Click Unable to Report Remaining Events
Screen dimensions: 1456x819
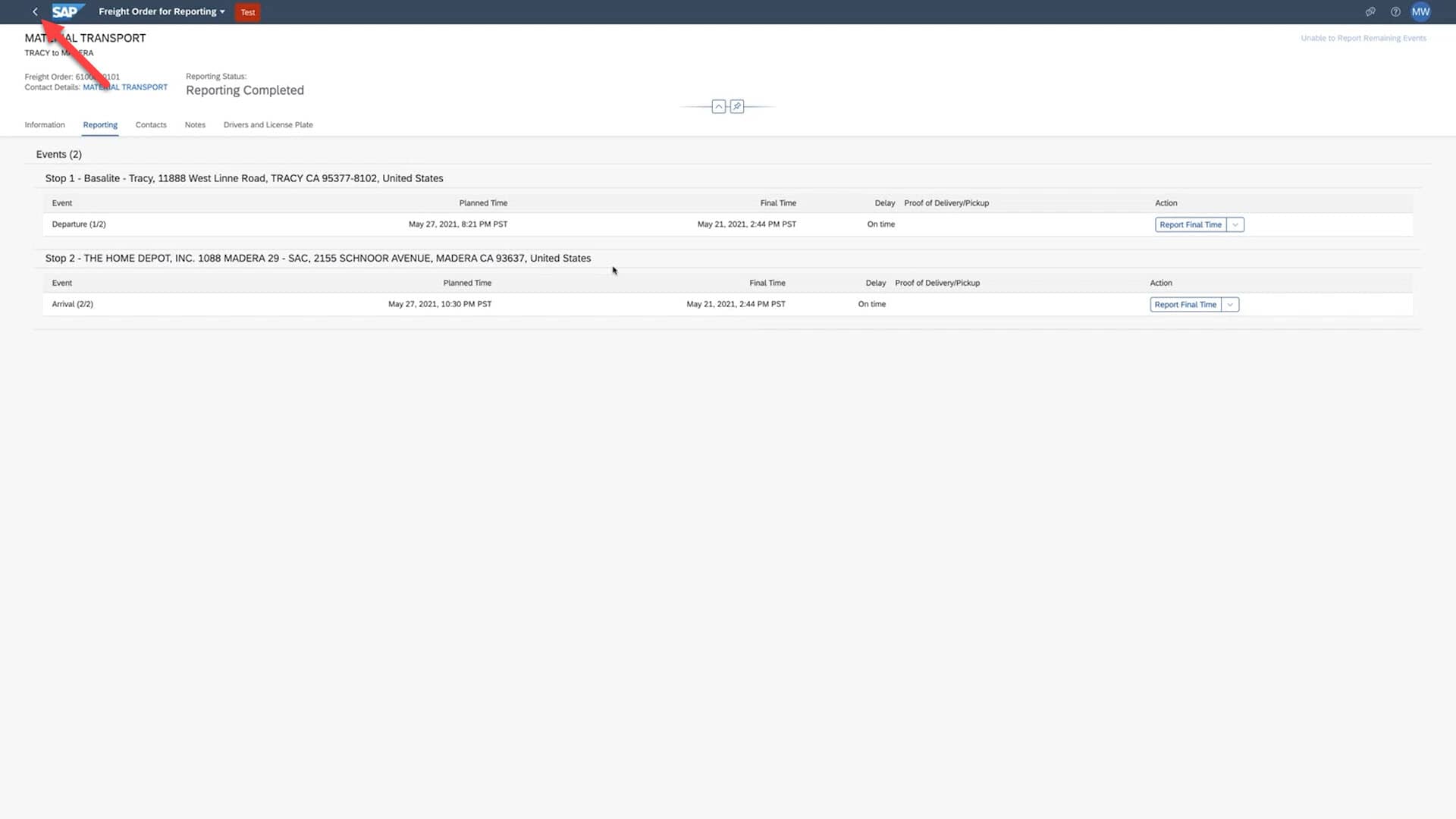[x=1363, y=38]
